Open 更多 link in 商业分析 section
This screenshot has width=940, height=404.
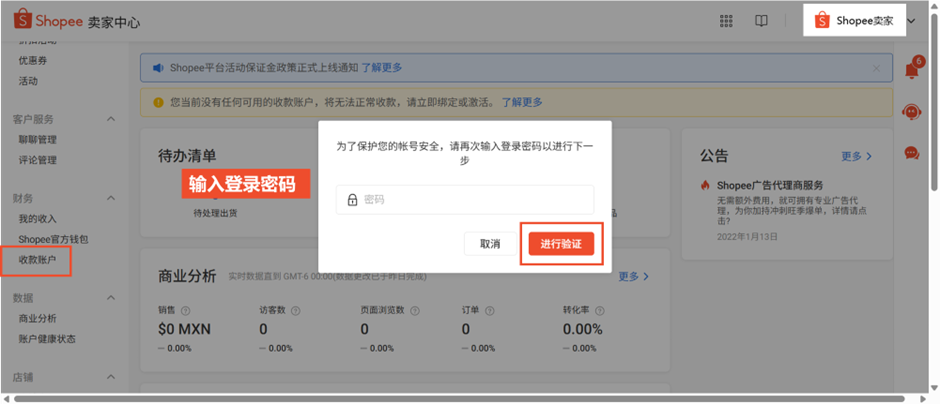click(634, 276)
